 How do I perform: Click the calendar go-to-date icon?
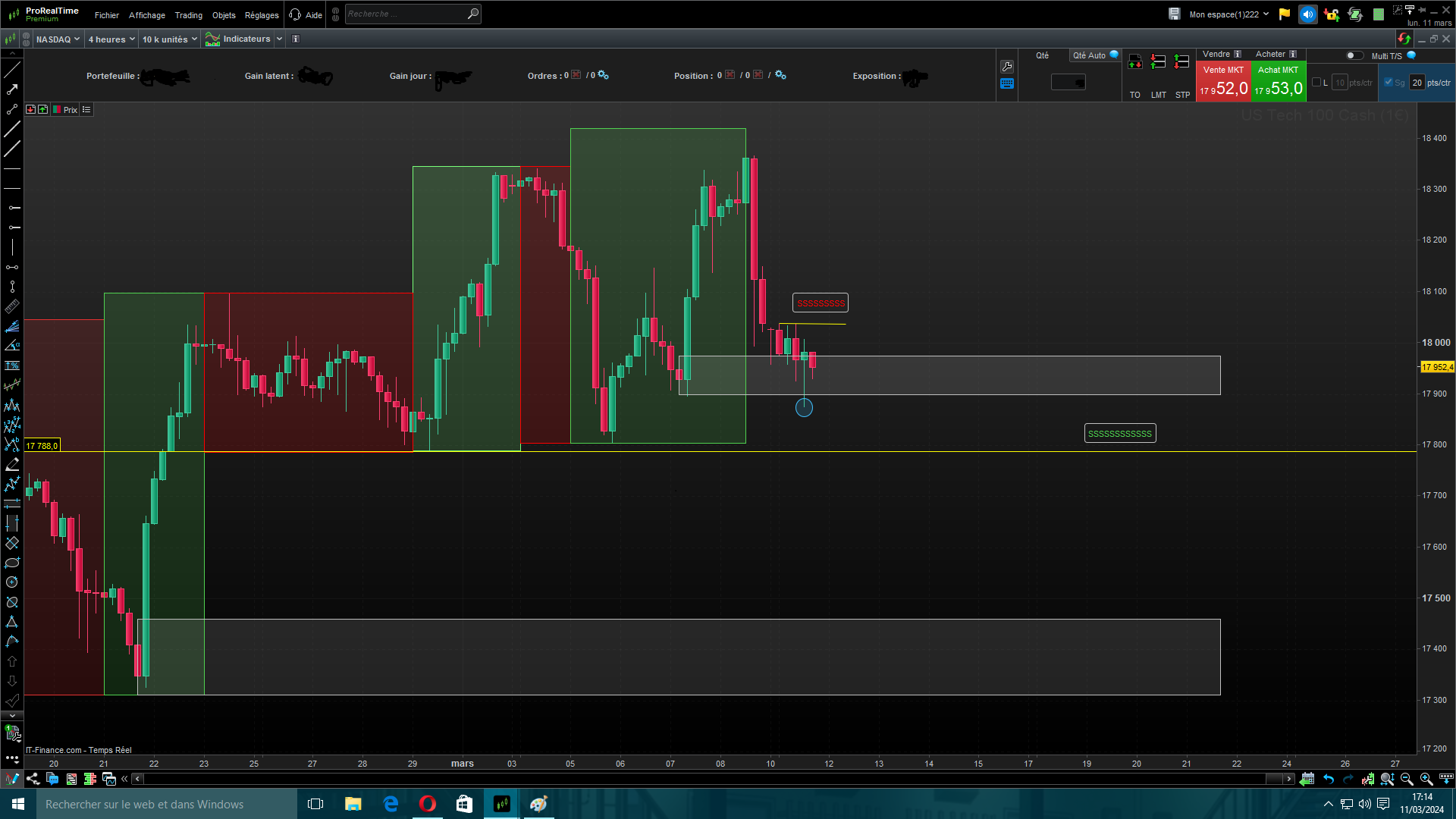1307,779
